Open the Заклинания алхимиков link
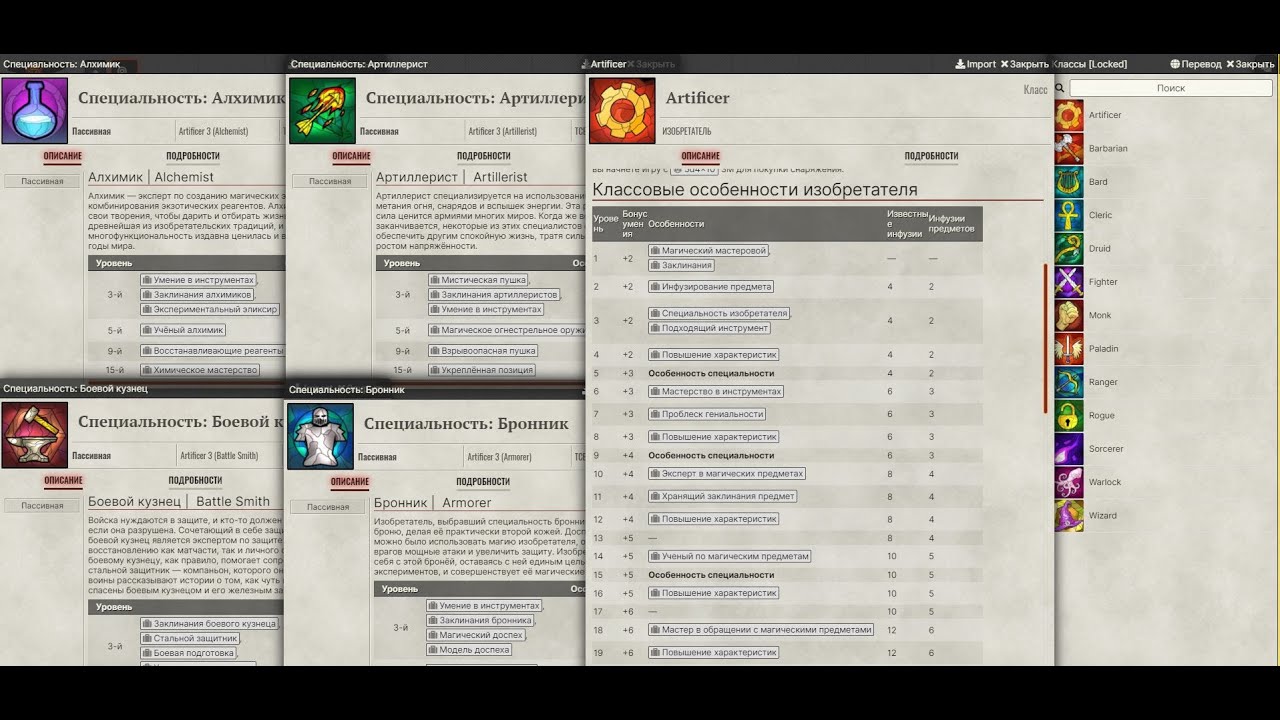1280x720 pixels. click(196, 295)
